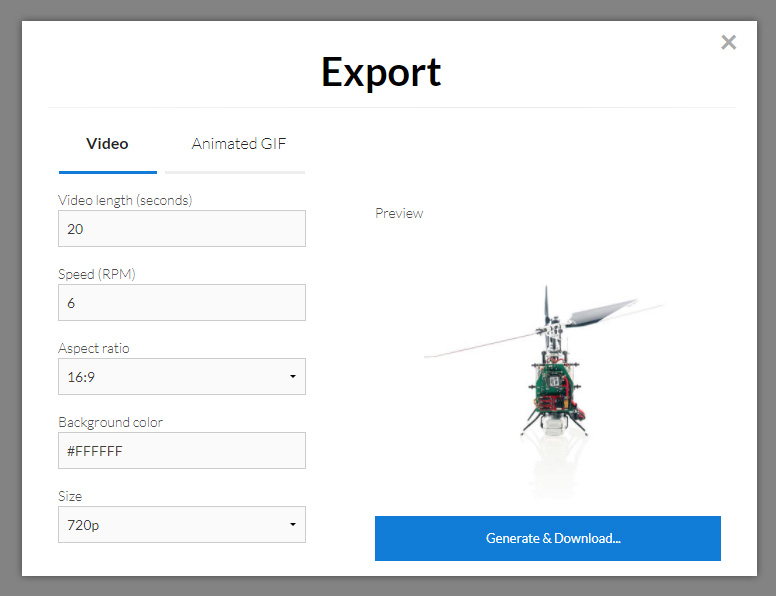
Task: Focus the Speed (RPM) input box
Action: (x=181, y=303)
